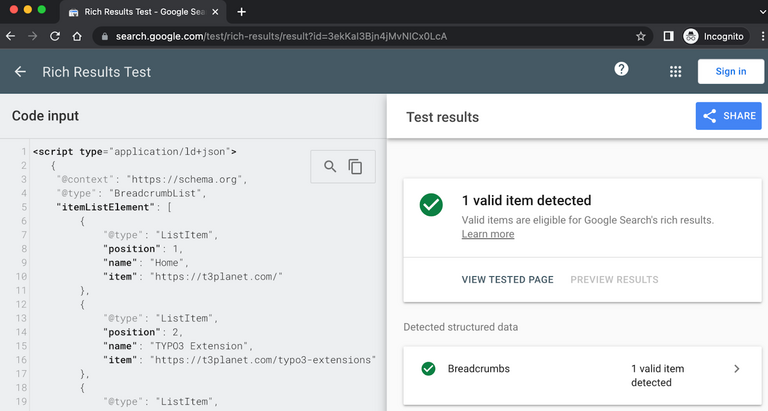Open the Google apps grid

[676, 72]
